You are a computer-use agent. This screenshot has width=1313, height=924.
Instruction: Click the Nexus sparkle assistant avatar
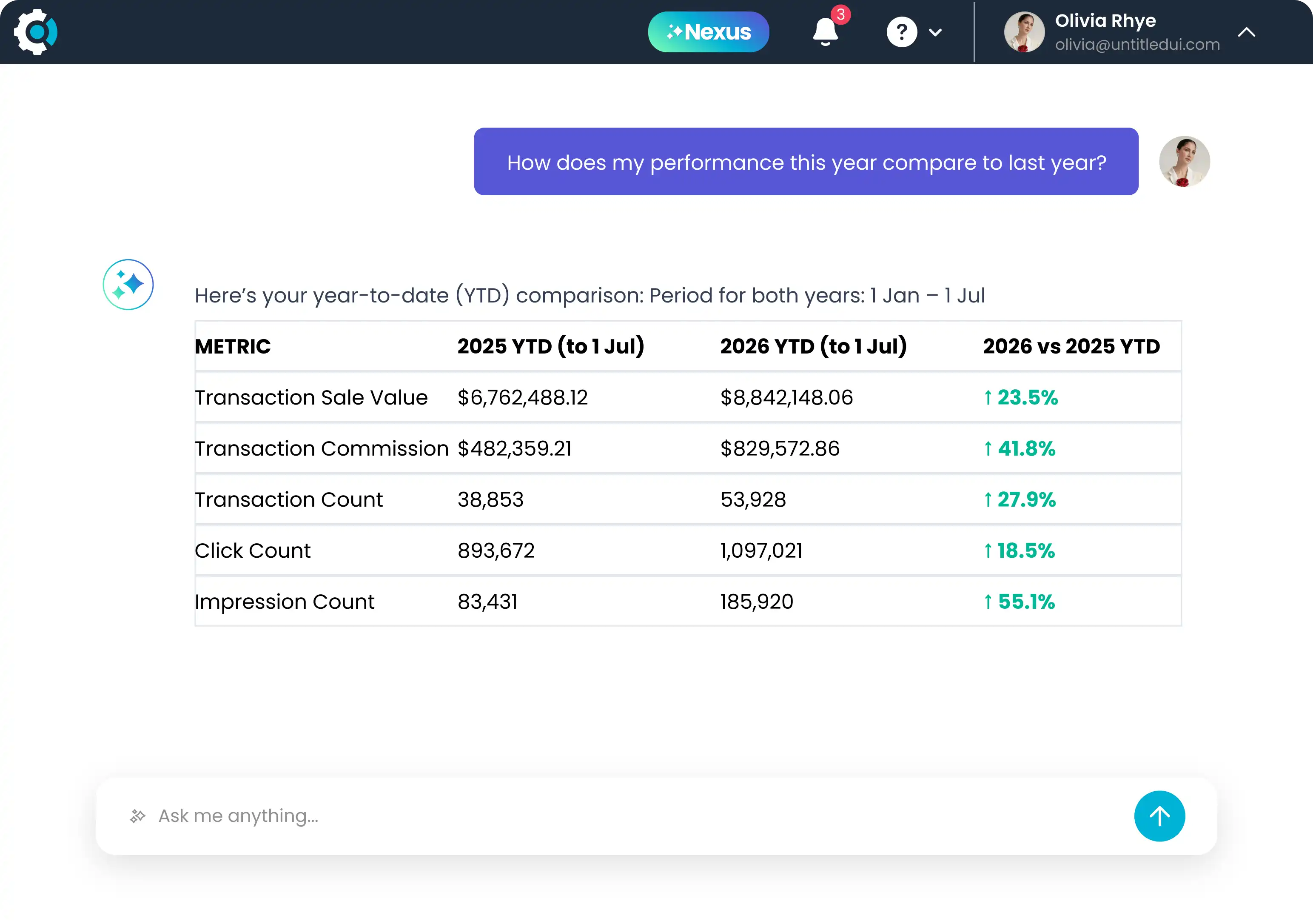(x=128, y=284)
